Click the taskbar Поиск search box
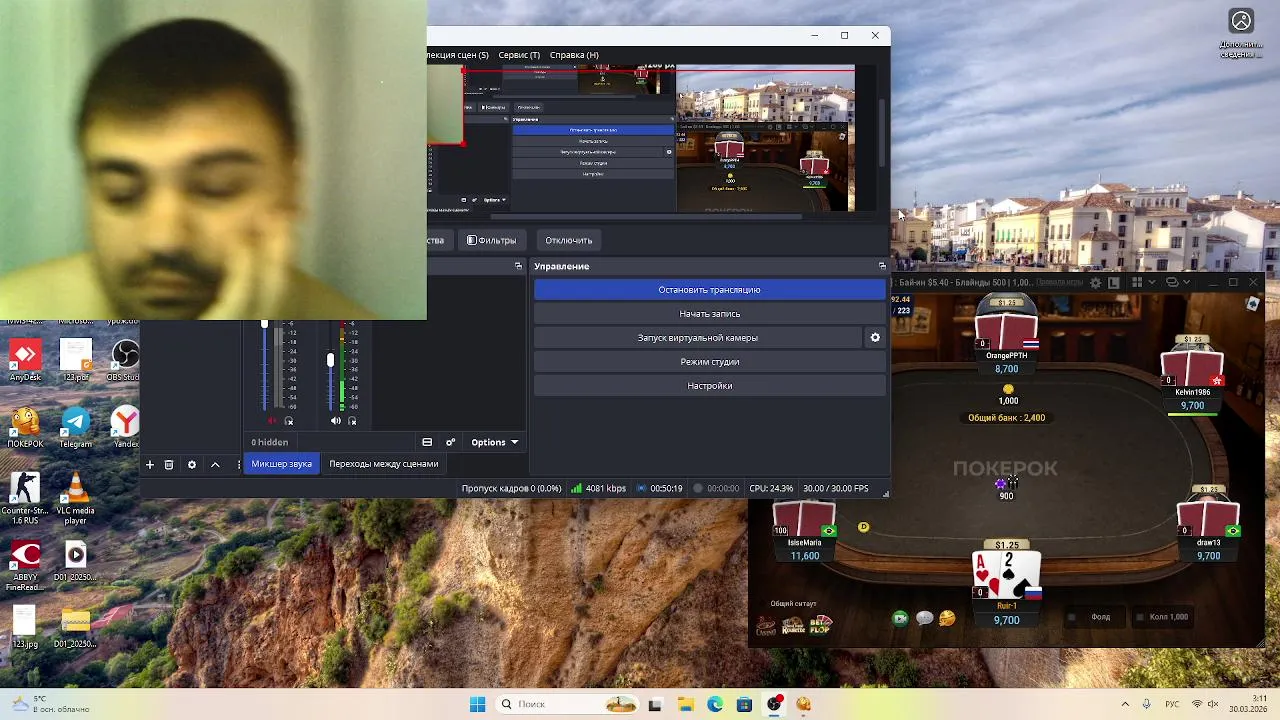Viewport: 1280px width, 720px height. click(568, 704)
